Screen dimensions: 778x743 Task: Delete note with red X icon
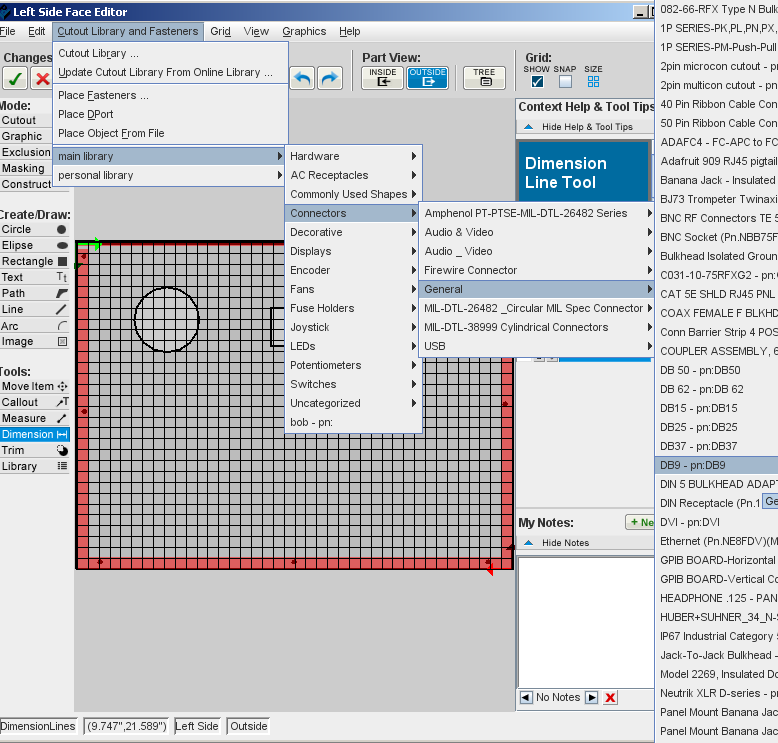tap(610, 697)
